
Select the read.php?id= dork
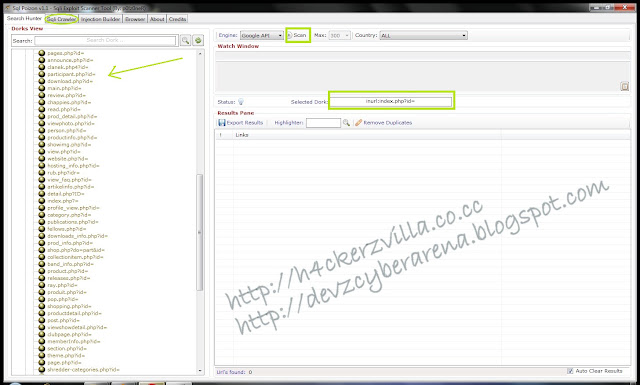64,109
